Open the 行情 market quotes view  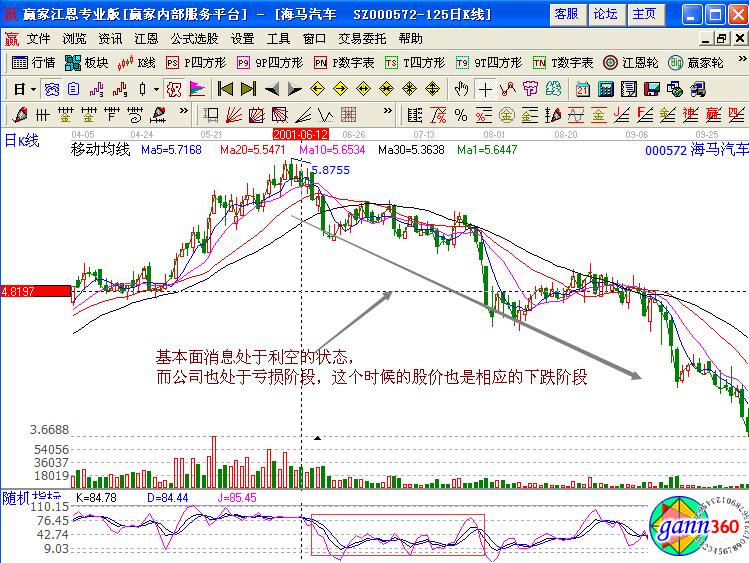33,62
